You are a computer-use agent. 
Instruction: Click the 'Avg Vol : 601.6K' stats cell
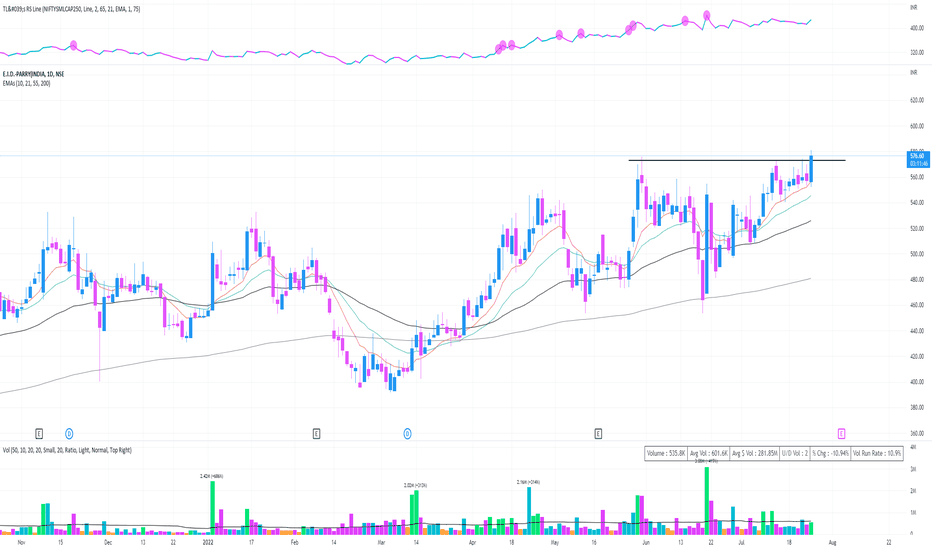tap(709, 453)
